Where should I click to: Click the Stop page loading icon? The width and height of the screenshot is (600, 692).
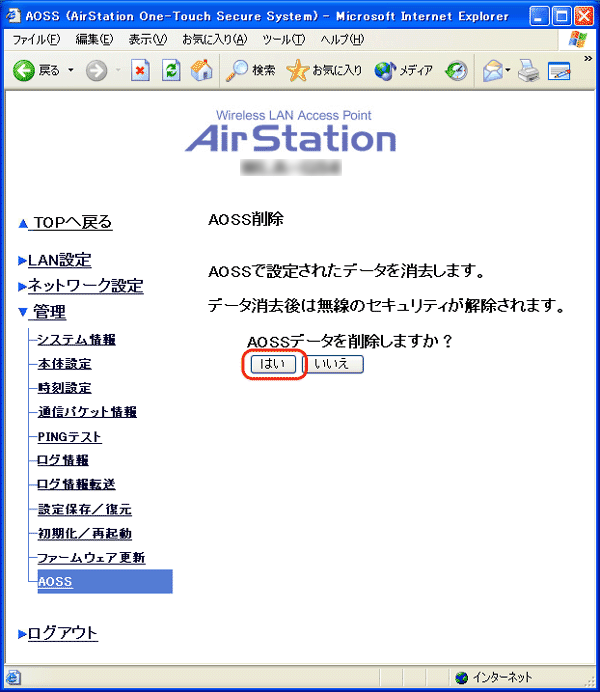(140, 70)
